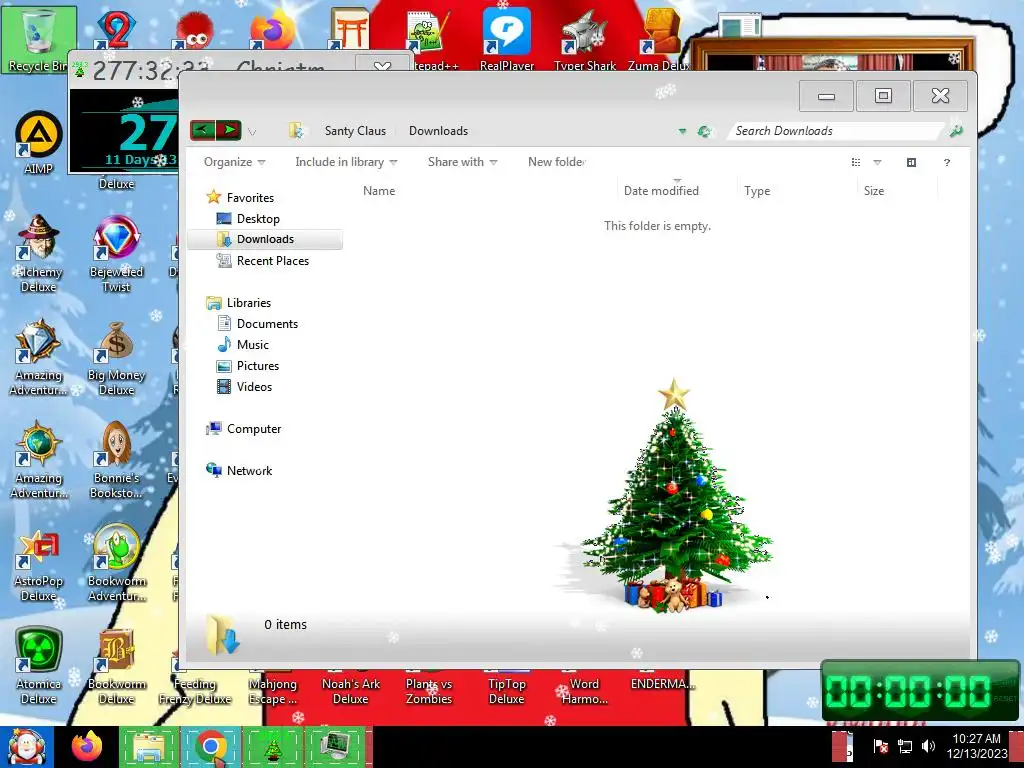Click the search magnifier icon
This screenshot has height=768, width=1024.
click(956, 131)
